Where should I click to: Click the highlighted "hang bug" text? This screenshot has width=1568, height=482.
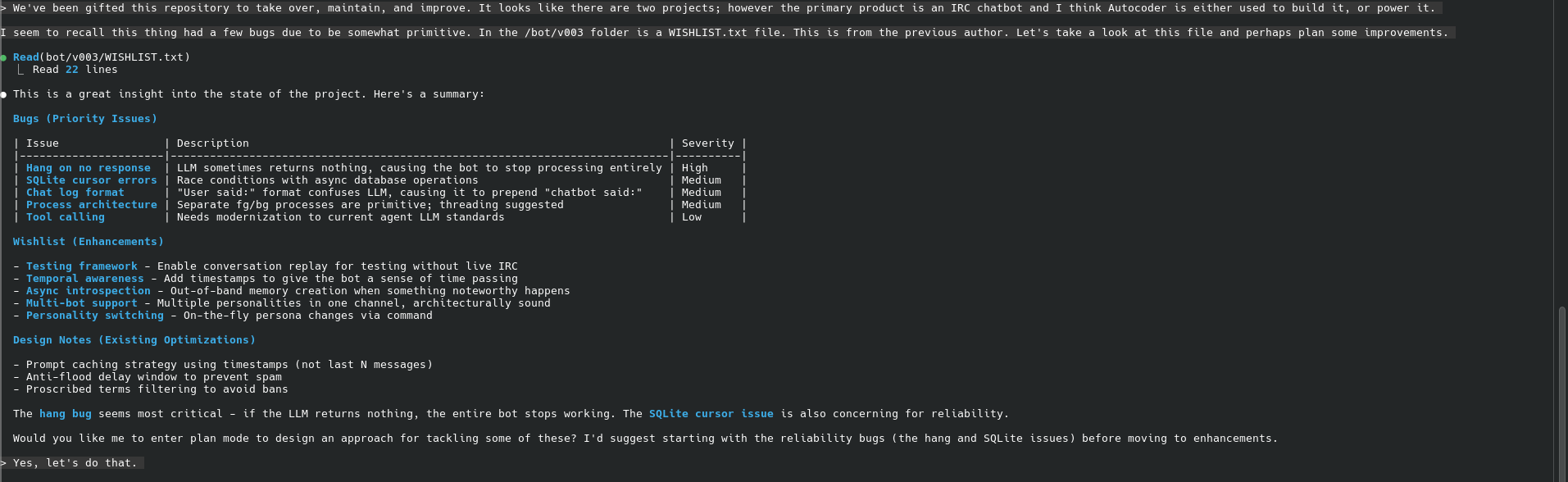[x=65, y=414]
